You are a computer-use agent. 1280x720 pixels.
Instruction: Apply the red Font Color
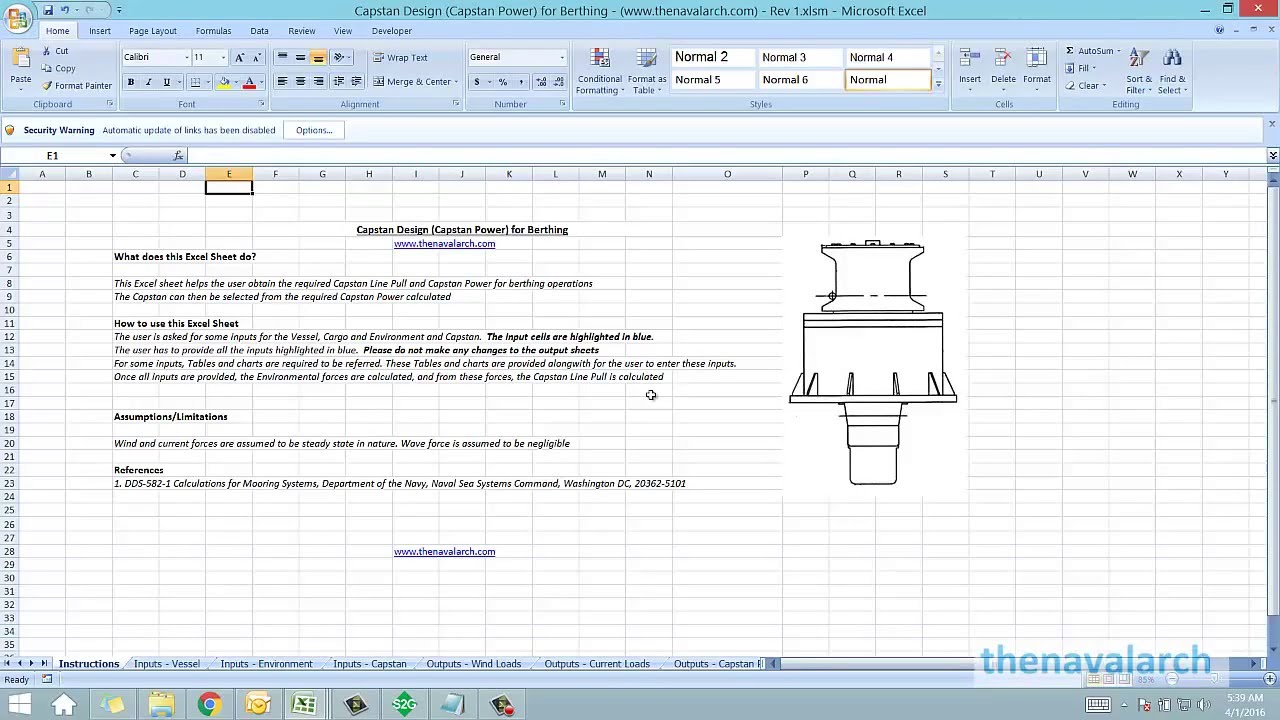249,82
